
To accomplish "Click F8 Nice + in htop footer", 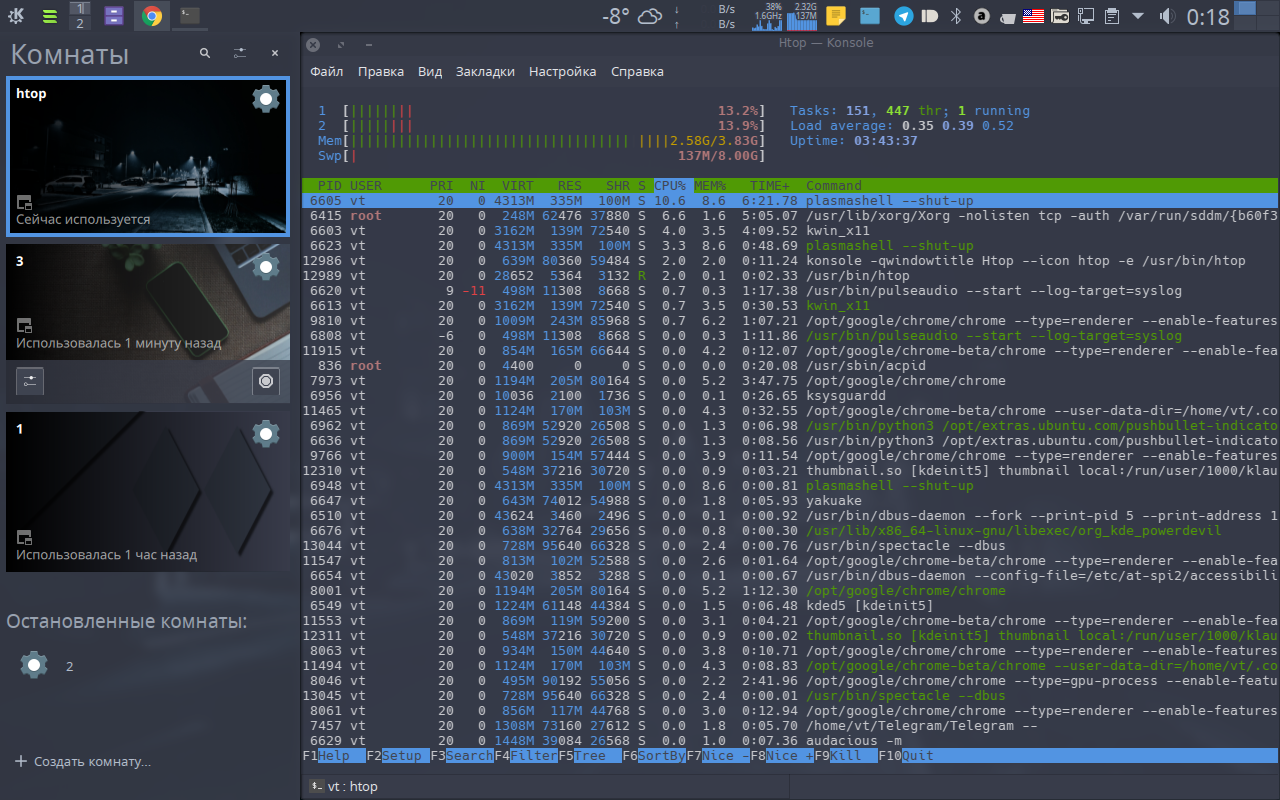I will (782, 756).
